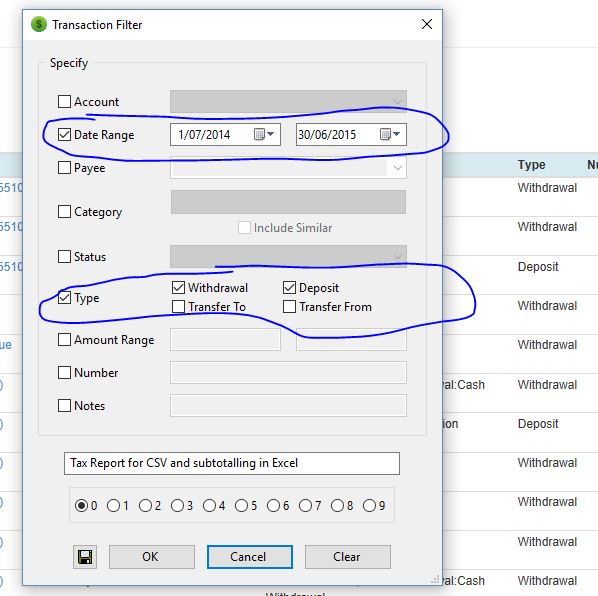The width and height of the screenshot is (598, 596).
Task: Select filter slot radio button 9
Action: pos(369,506)
